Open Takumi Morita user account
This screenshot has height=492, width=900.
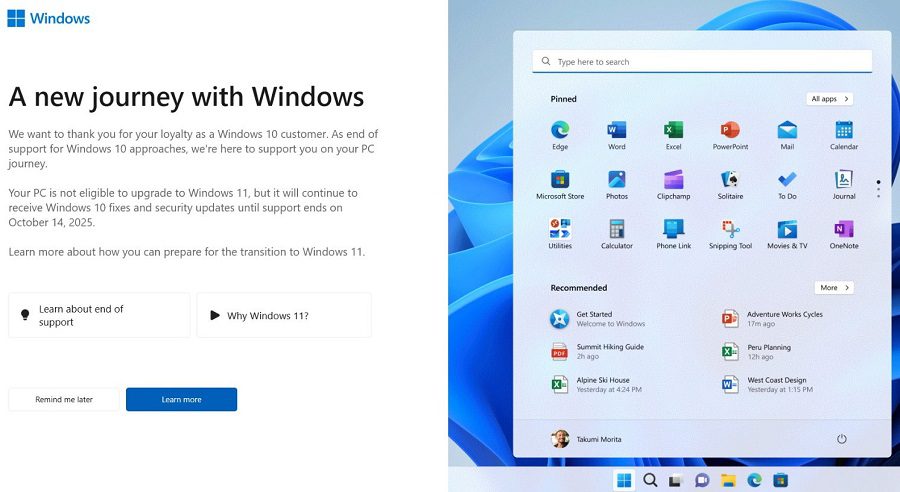click(586, 439)
